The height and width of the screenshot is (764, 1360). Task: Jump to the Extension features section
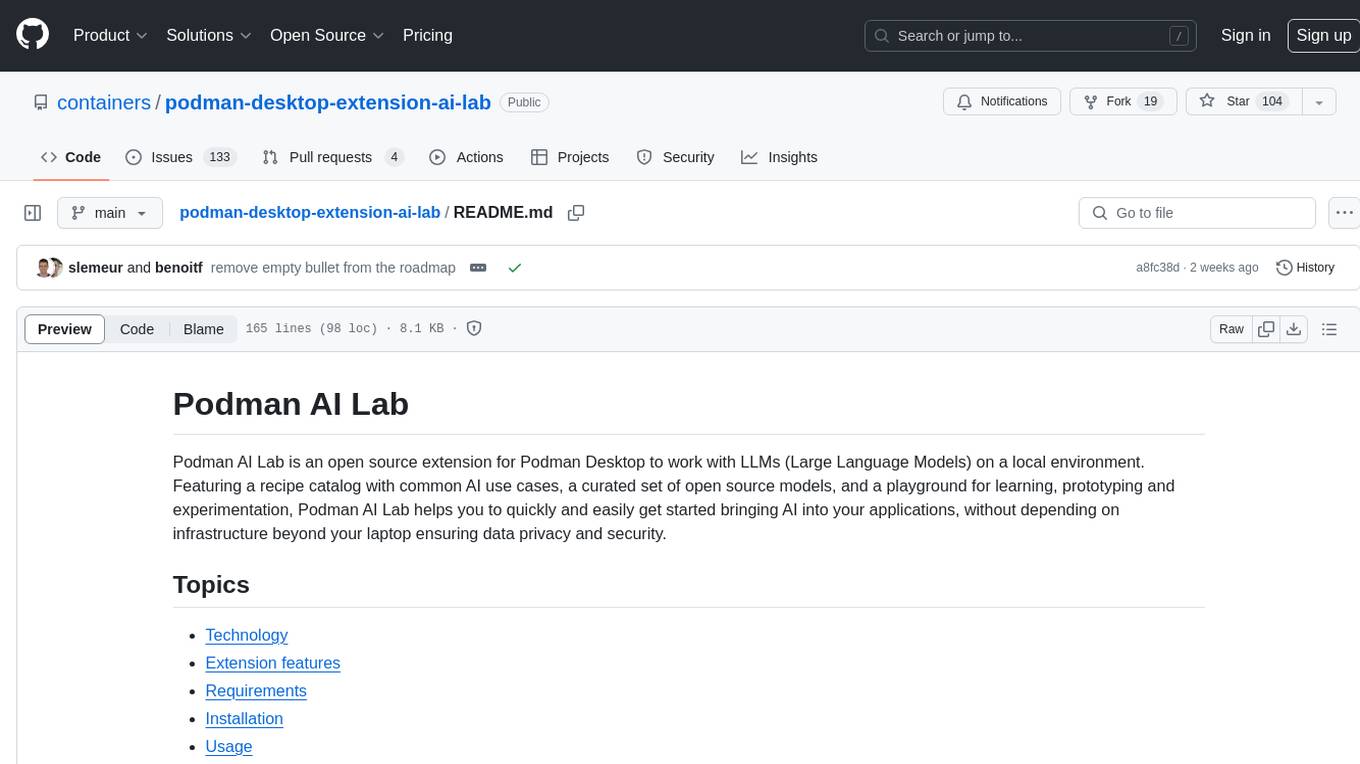273,663
